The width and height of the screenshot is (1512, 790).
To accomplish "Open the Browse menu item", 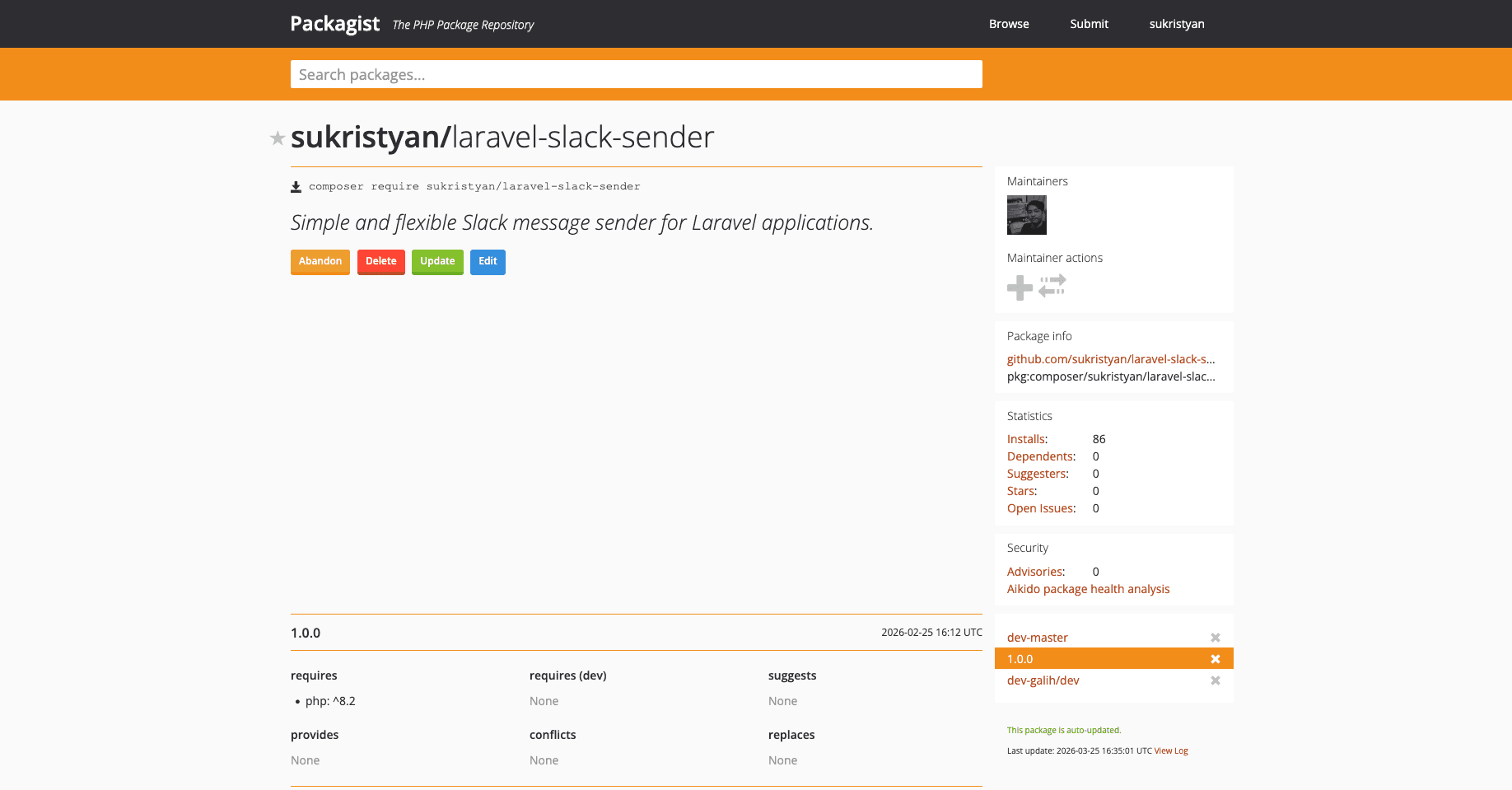I will pos(1009,24).
